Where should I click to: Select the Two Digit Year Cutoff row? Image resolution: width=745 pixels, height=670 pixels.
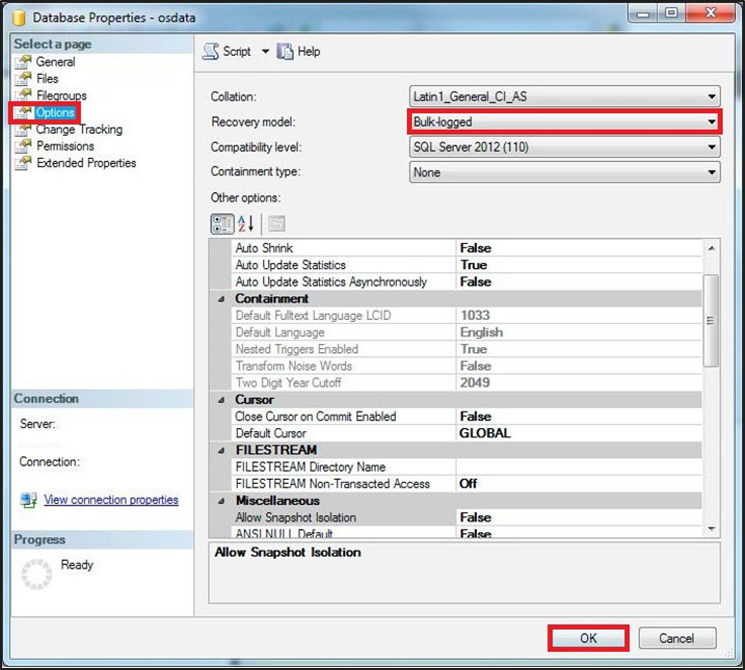[x=467, y=383]
